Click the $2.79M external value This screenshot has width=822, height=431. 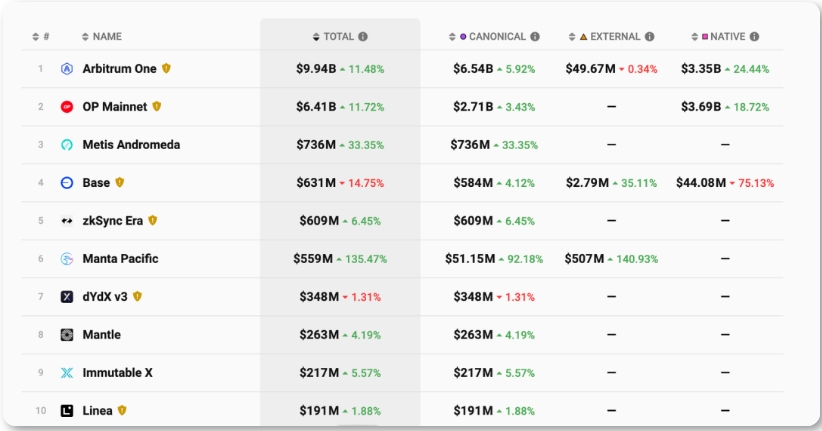[587, 183]
